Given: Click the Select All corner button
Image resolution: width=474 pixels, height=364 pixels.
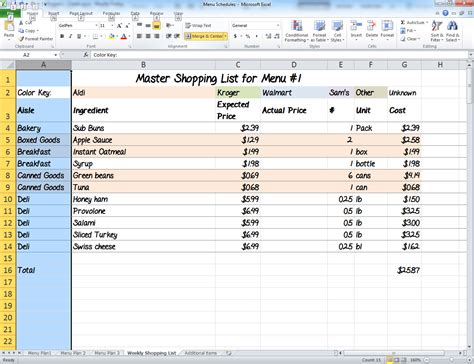Looking at the screenshot, I should 8,65.
